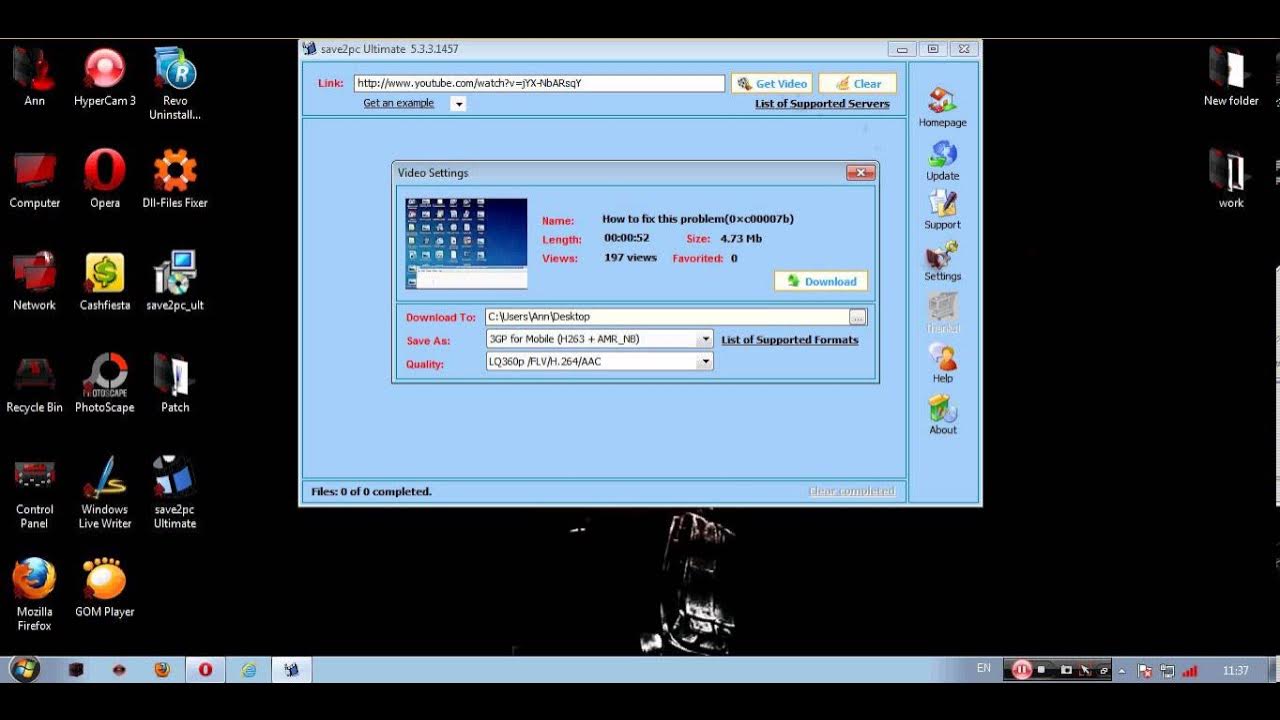Click the Clear button beside the link field
The height and width of the screenshot is (720, 1280).
(x=857, y=84)
